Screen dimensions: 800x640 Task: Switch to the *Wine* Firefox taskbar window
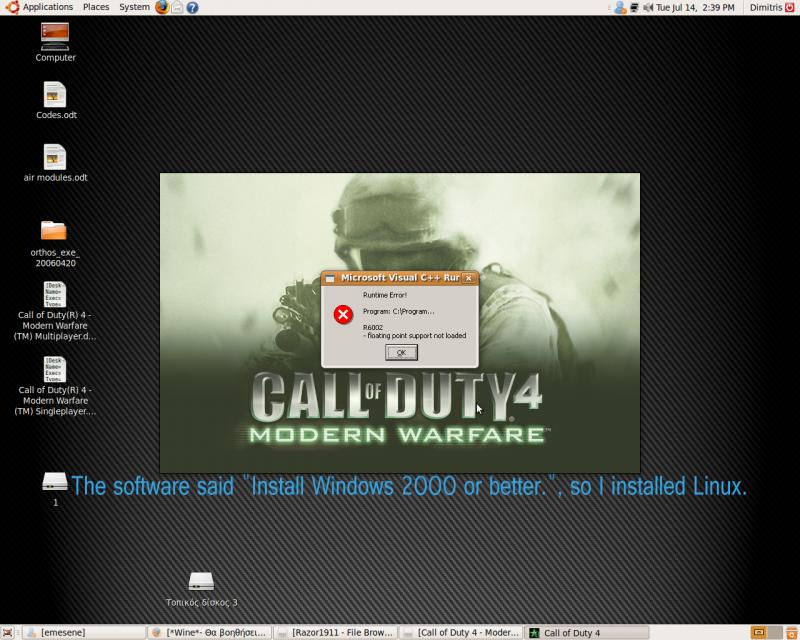pyautogui.click(x=210, y=633)
